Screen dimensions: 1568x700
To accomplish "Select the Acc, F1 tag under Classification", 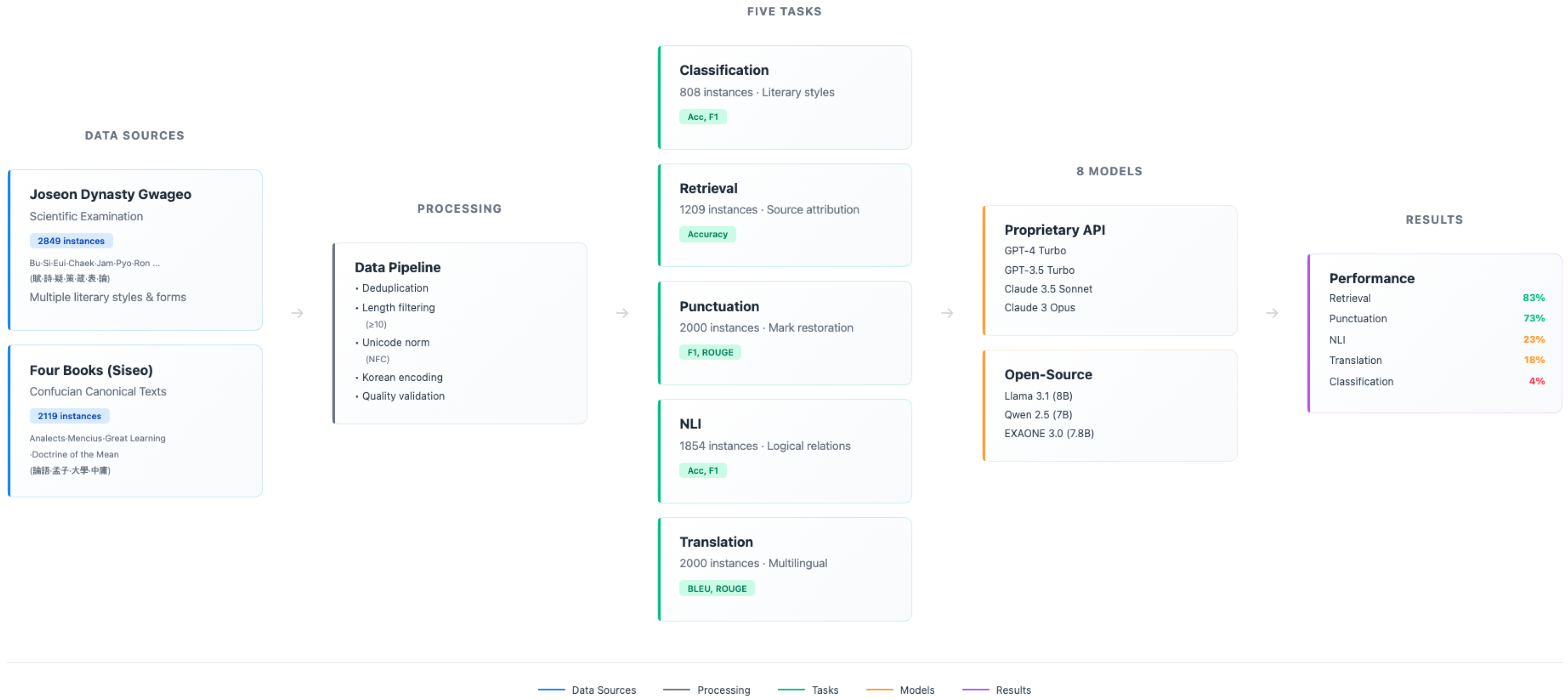I will pyautogui.click(x=702, y=117).
